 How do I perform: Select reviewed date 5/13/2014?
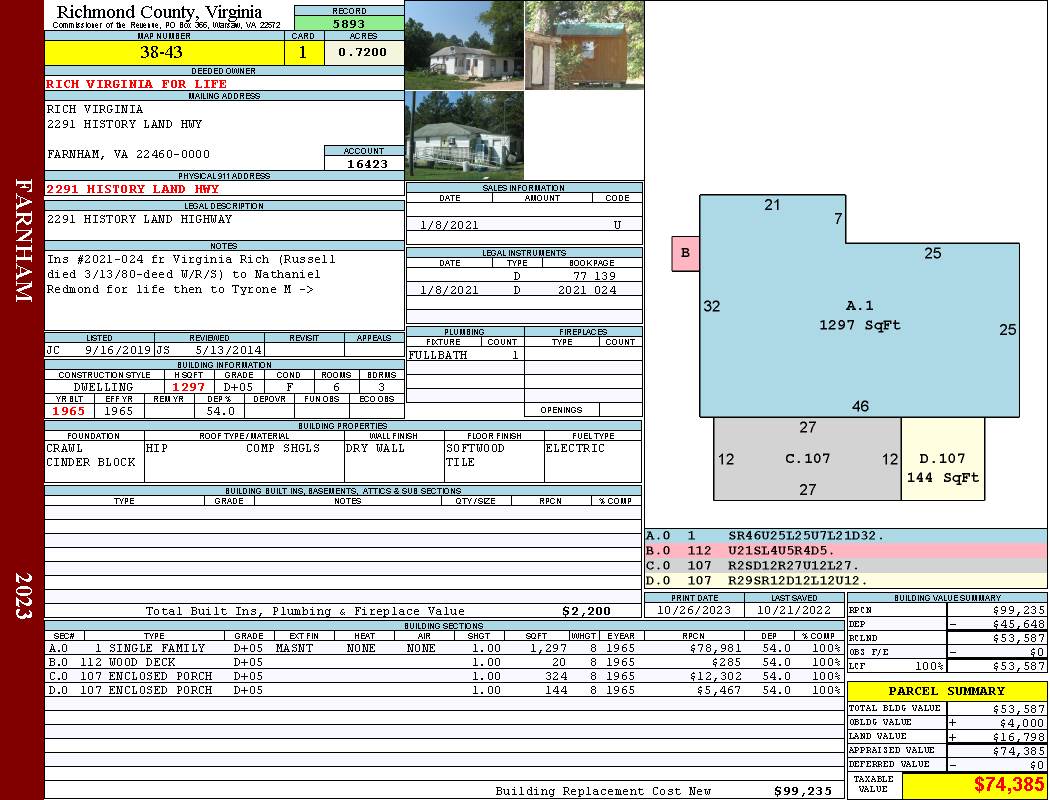[228, 349]
